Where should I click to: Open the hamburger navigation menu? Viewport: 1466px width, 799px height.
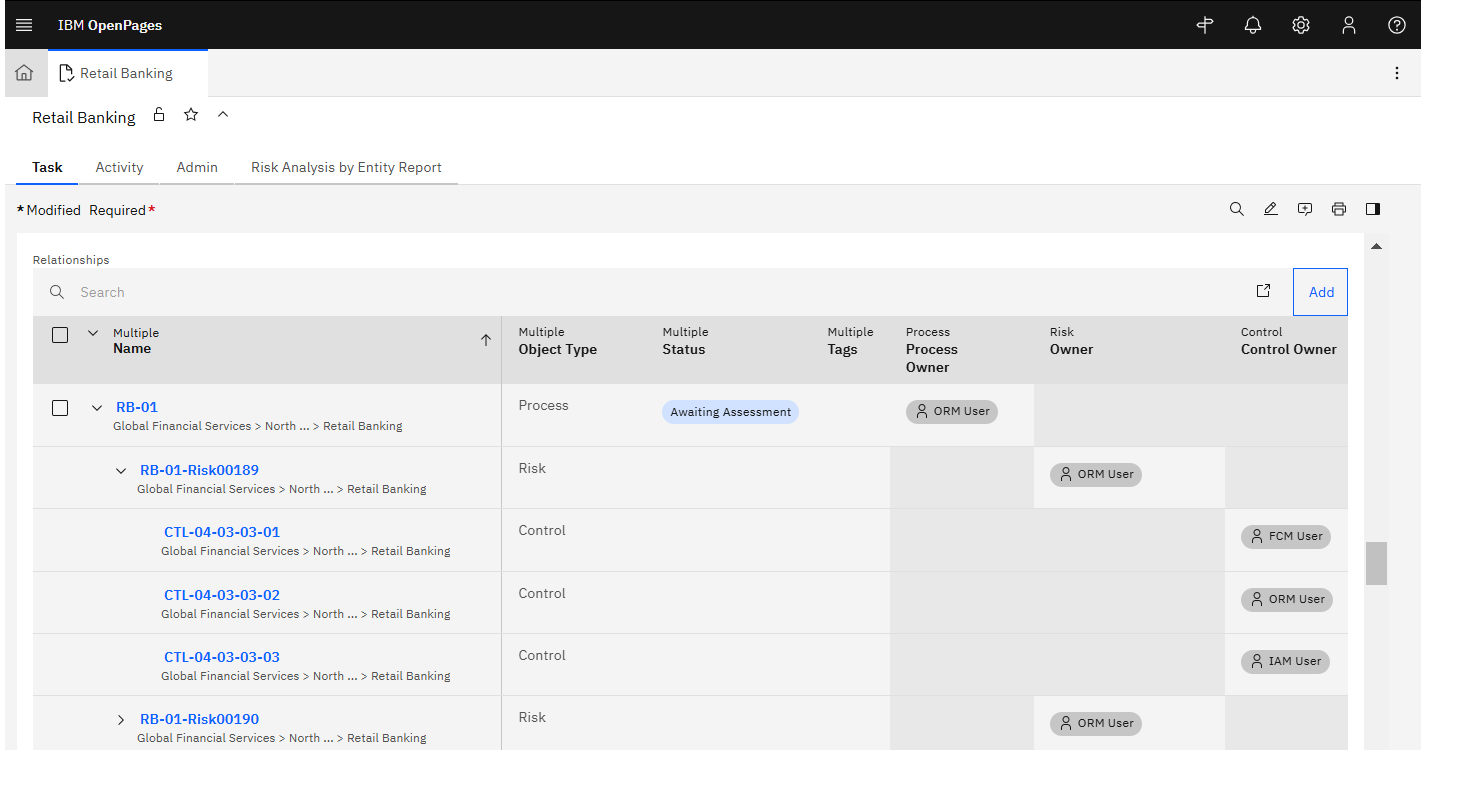[24, 24]
